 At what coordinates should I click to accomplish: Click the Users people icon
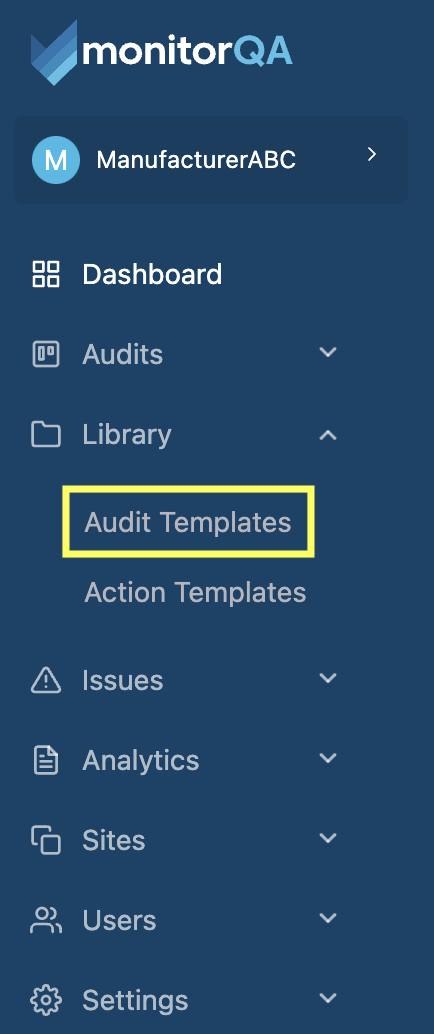coord(46,921)
